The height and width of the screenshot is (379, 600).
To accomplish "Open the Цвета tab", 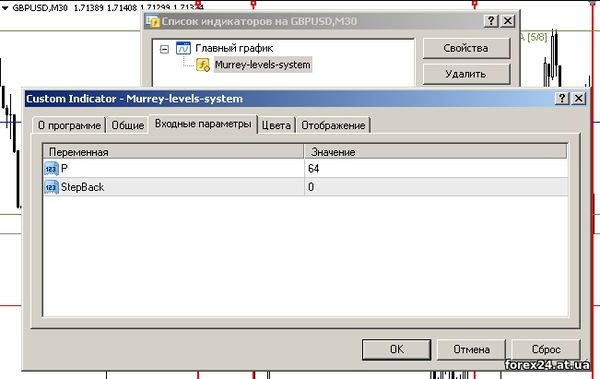I will coord(276,125).
